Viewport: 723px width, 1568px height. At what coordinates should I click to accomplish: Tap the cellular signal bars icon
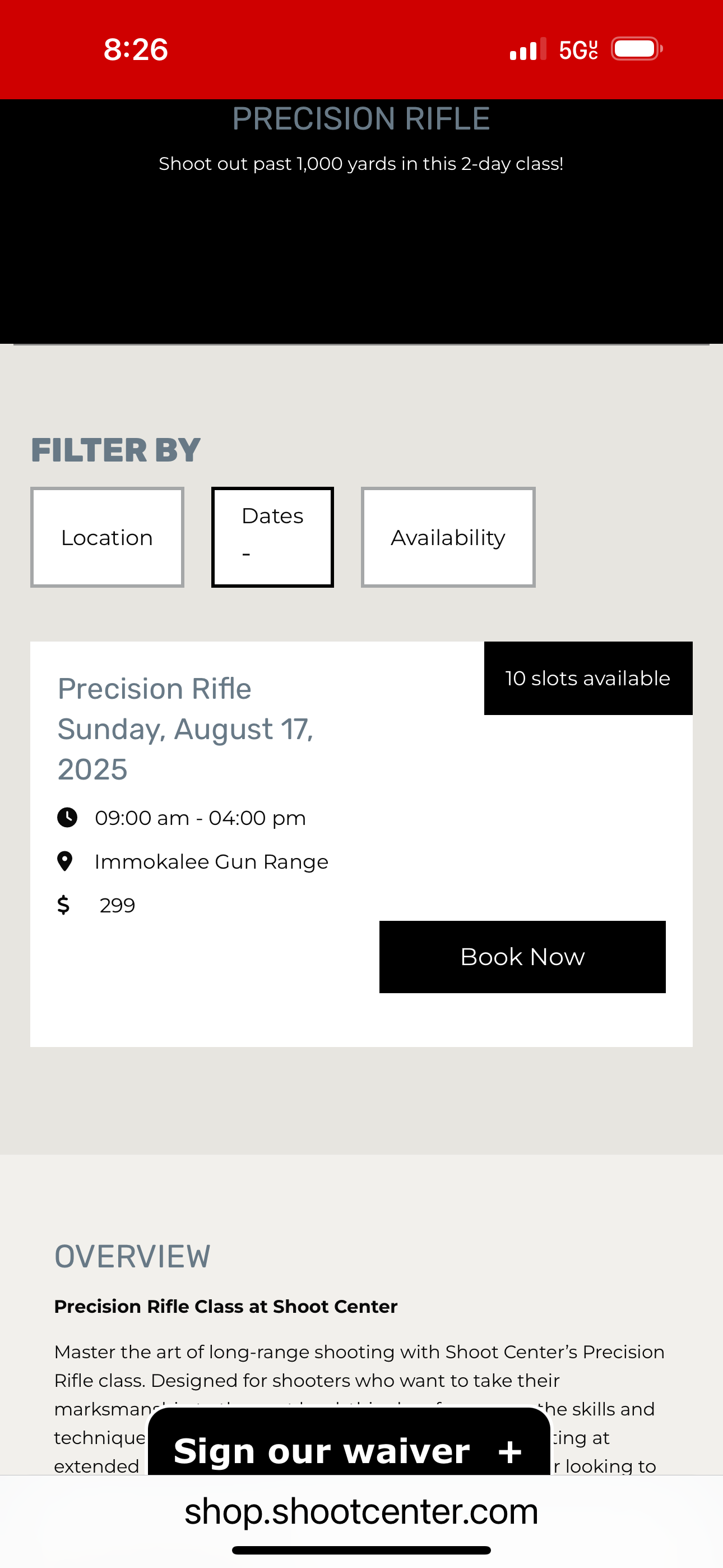(527, 49)
